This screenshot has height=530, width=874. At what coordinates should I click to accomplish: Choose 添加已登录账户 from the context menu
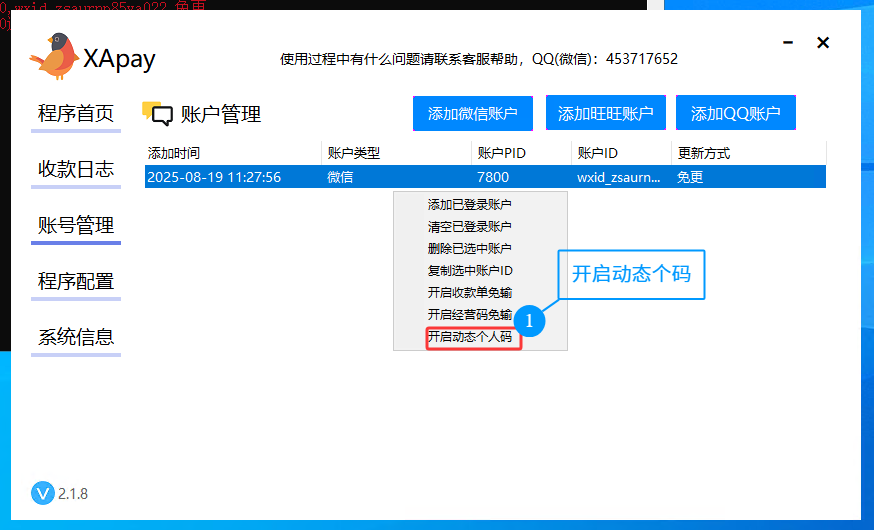[x=469, y=204]
